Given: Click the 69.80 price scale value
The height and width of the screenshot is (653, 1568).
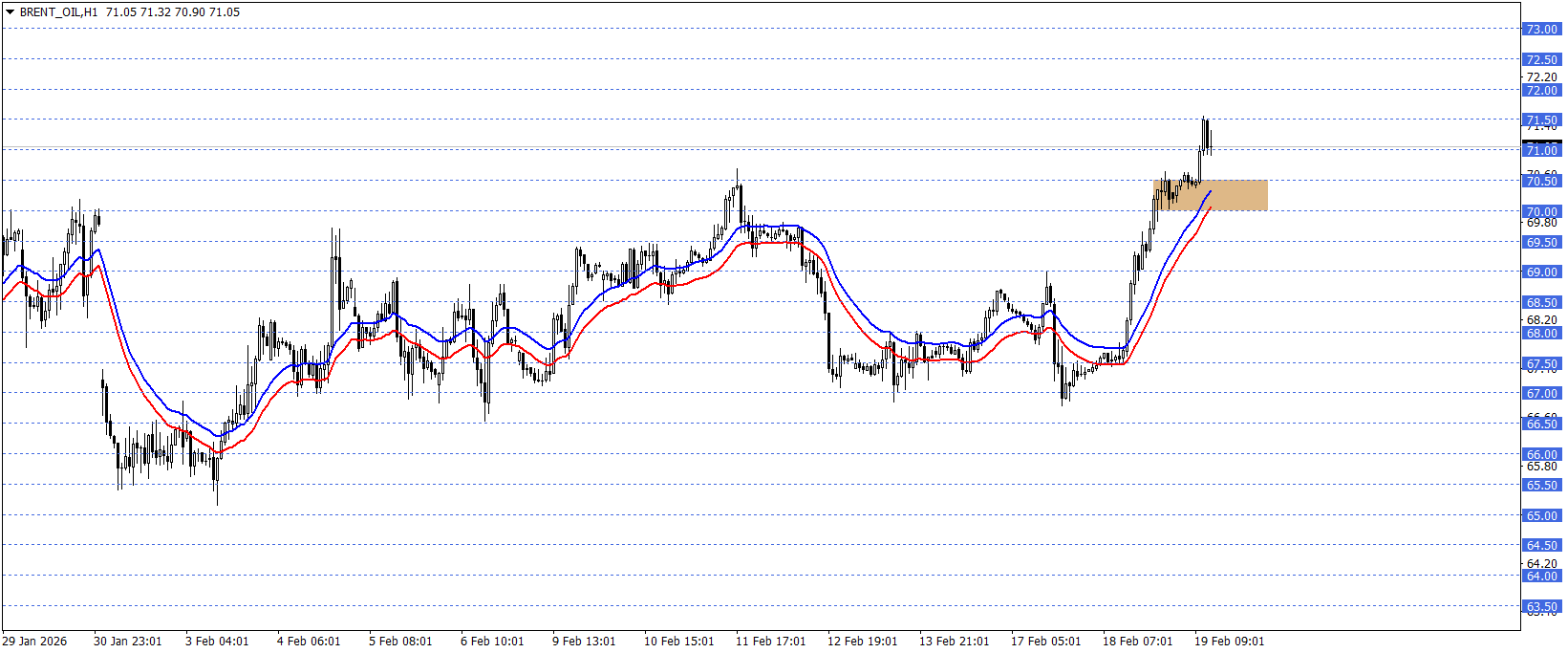Looking at the screenshot, I should pos(1541,222).
